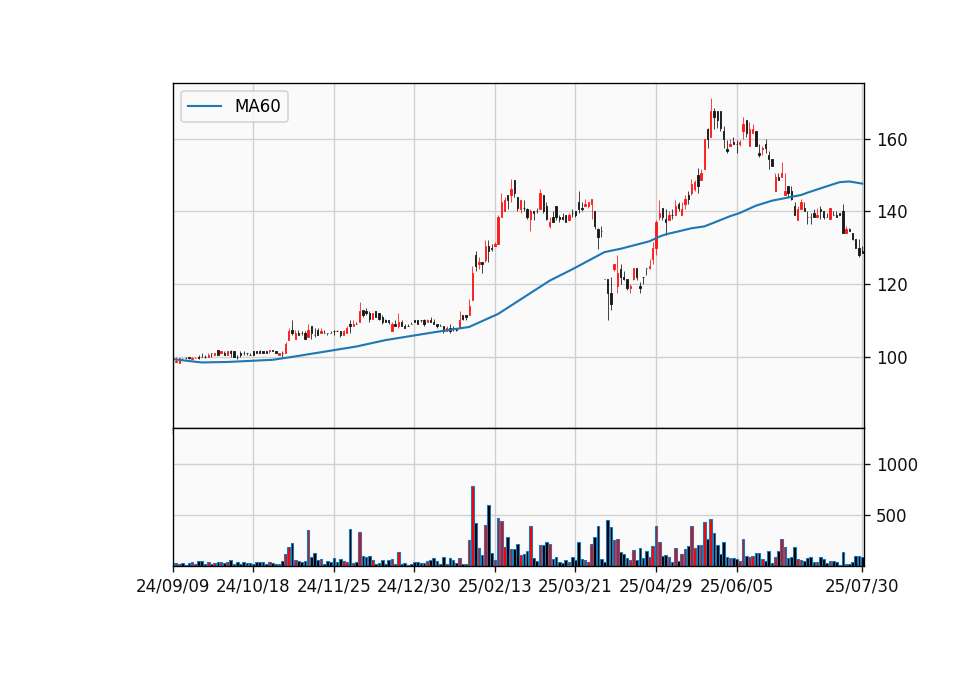Click the tallest volume bar near 25/02/13

tap(473, 526)
